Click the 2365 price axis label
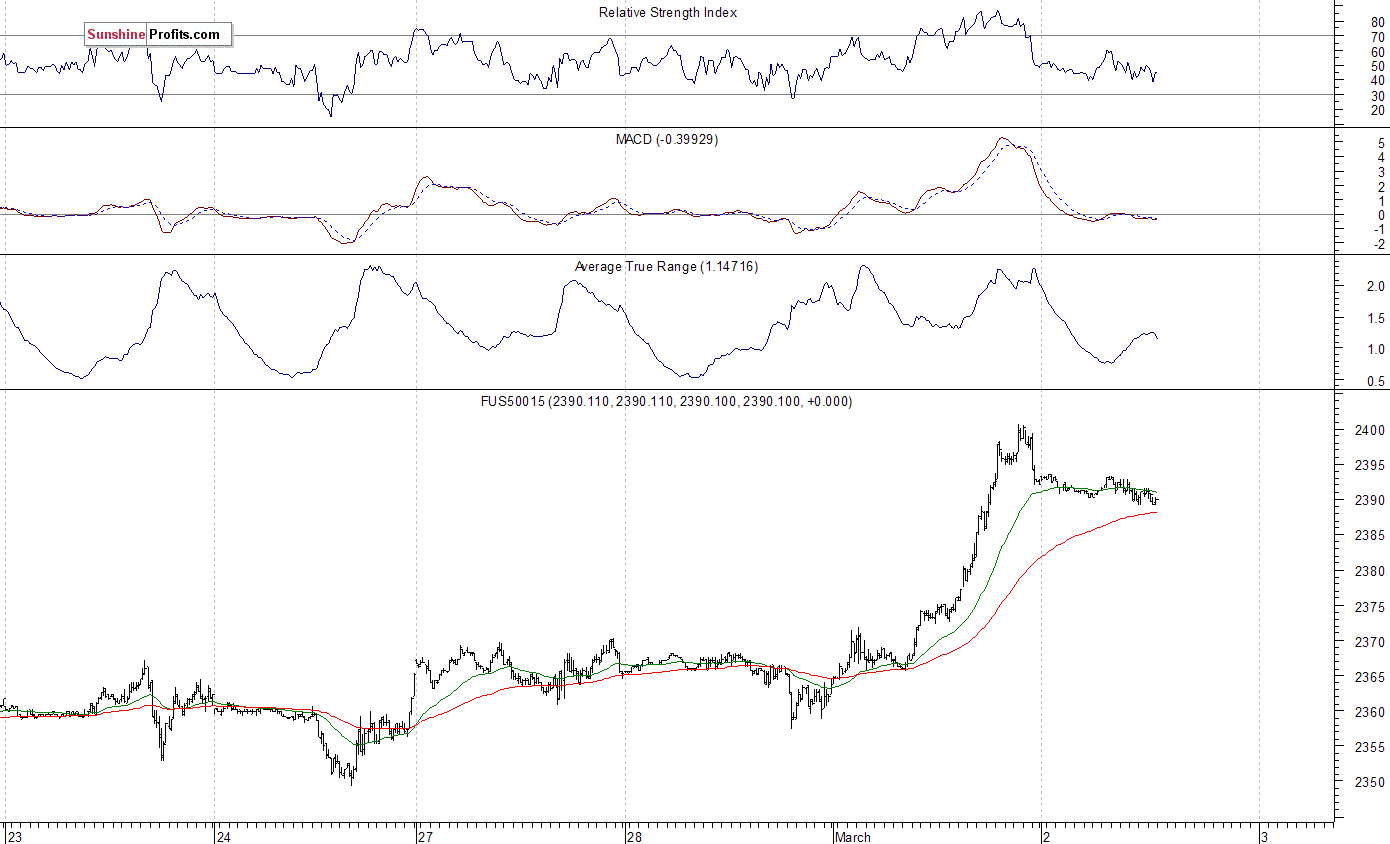1390x844 pixels. pos(1369,677)
